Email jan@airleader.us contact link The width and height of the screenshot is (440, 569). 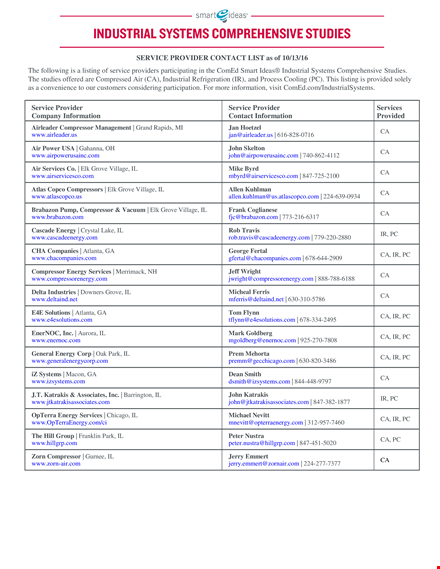(x=251, y=135)
